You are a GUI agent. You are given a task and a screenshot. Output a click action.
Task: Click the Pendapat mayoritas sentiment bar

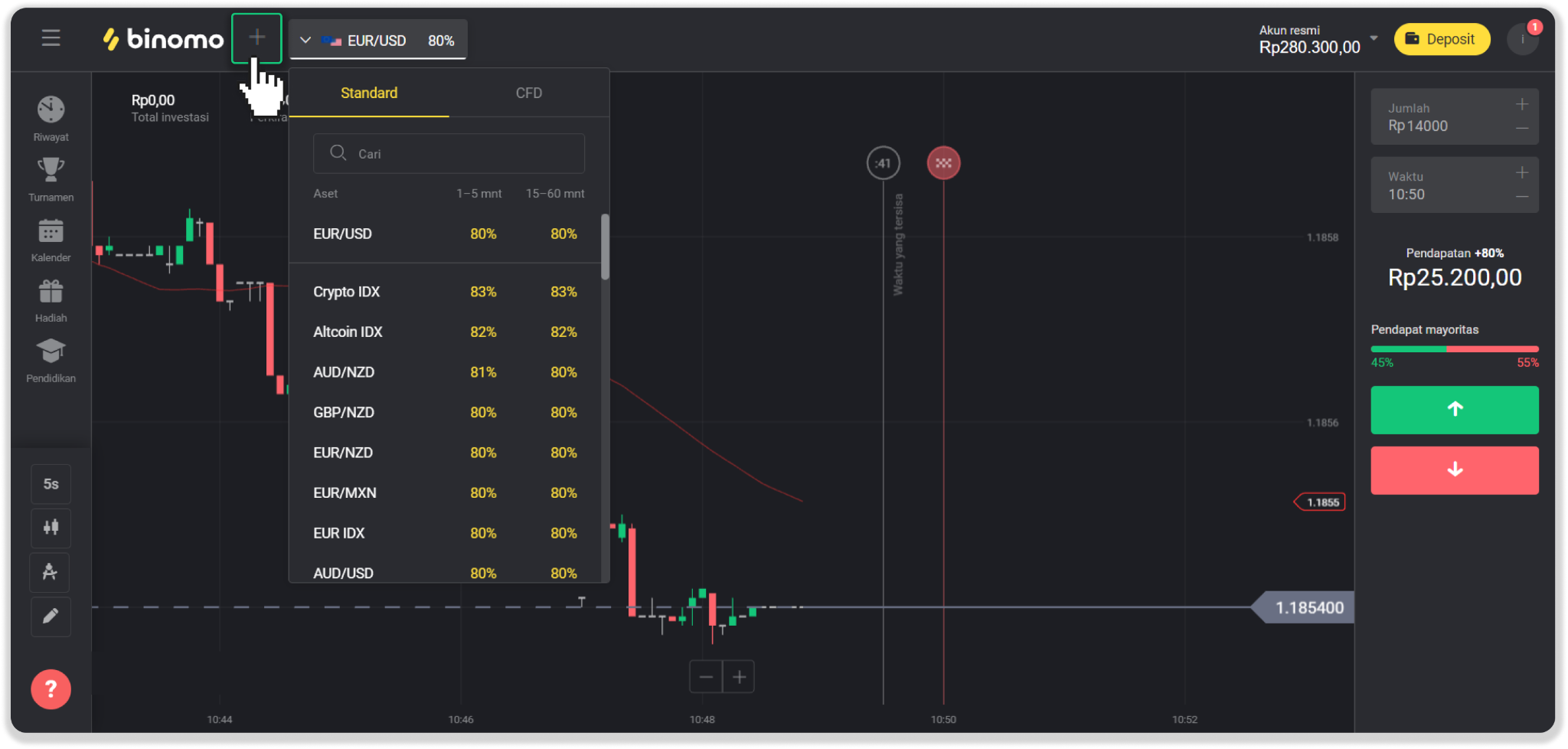[1455, 349]
